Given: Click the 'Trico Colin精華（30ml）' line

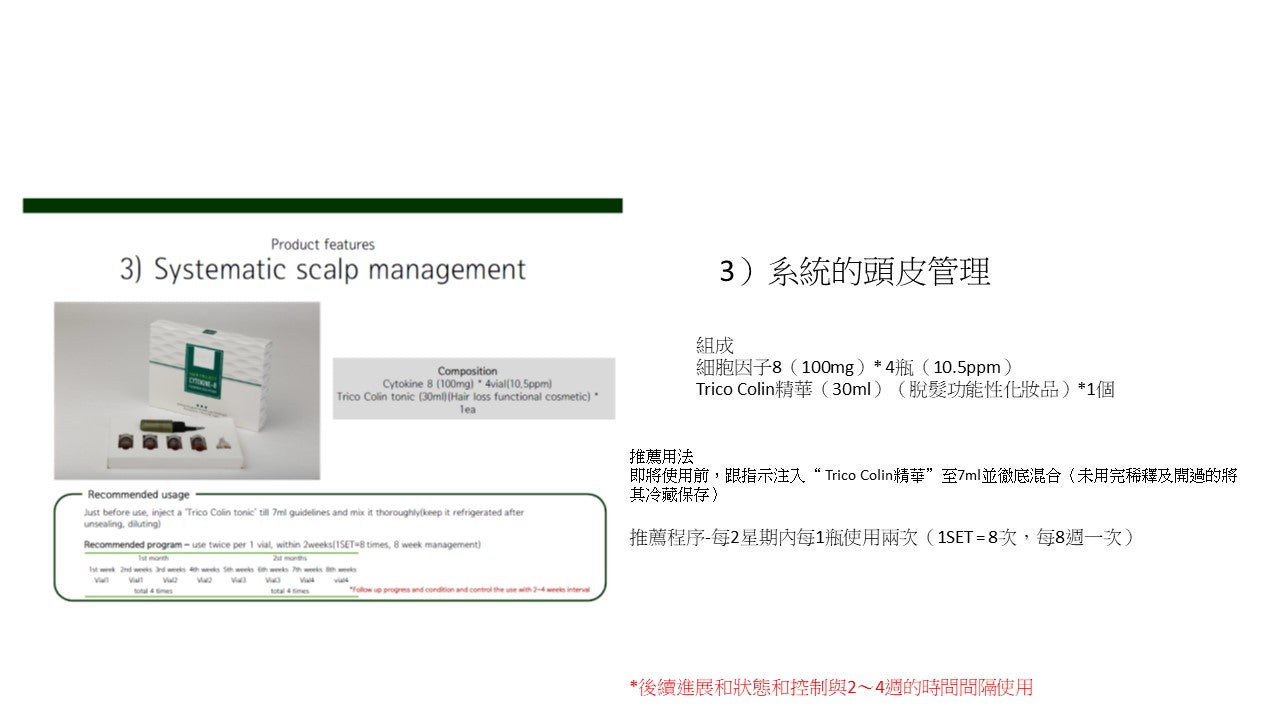Looking at the screenshot, I should [x=905, y=390].
